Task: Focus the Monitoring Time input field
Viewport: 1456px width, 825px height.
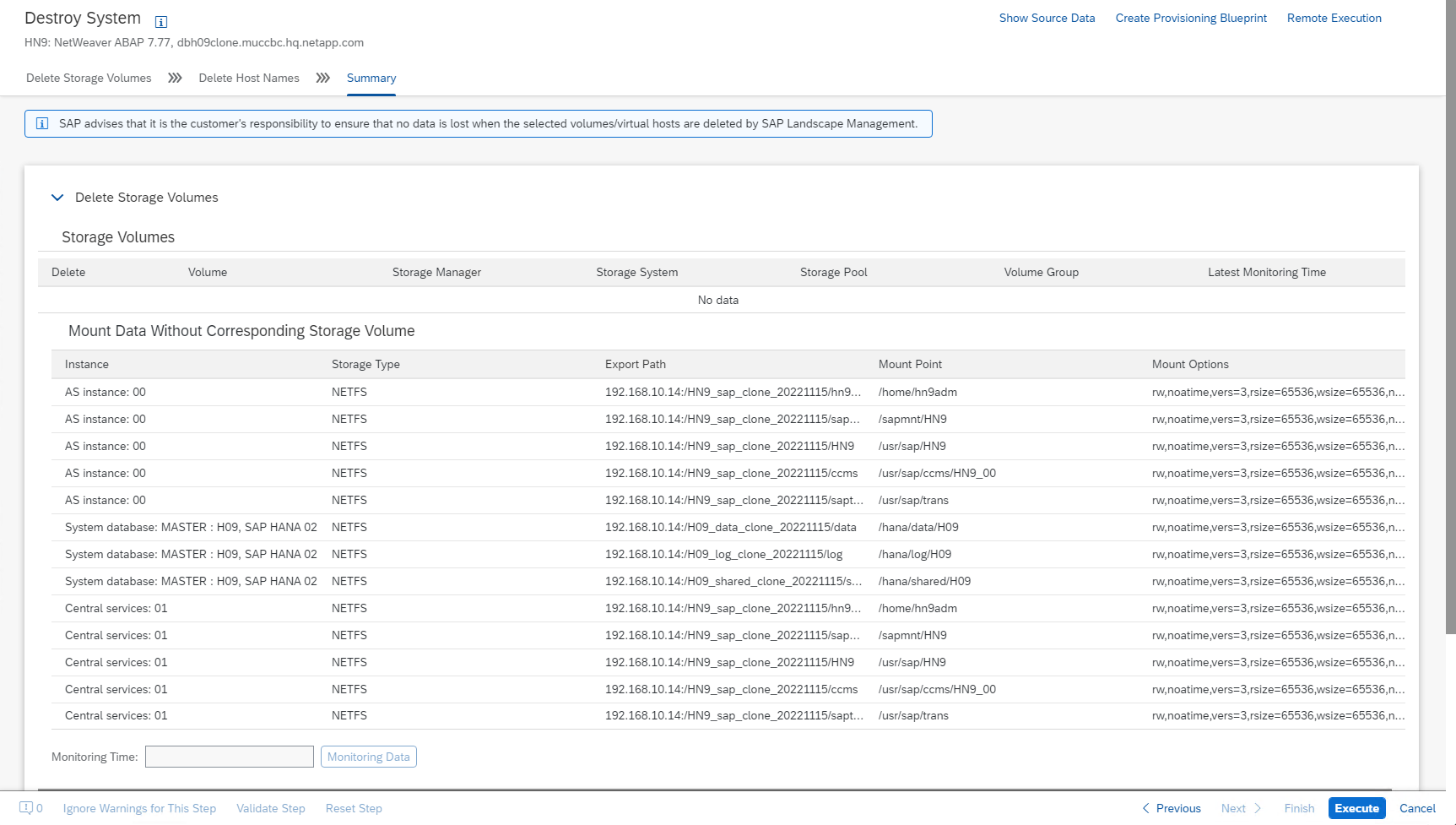Action: click(230, 757)
